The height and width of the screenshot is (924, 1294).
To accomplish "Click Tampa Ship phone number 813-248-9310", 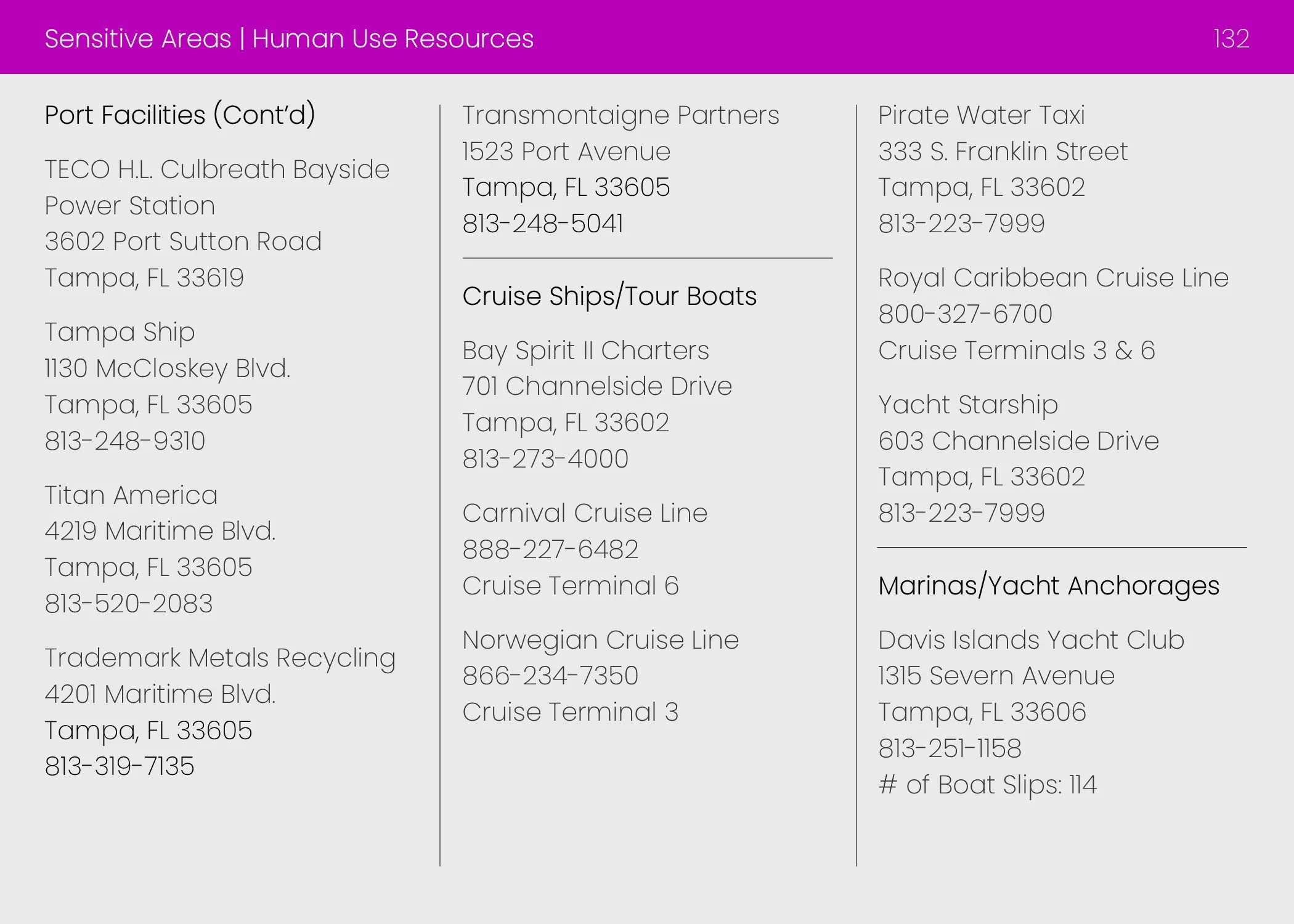I will point(125,441).
